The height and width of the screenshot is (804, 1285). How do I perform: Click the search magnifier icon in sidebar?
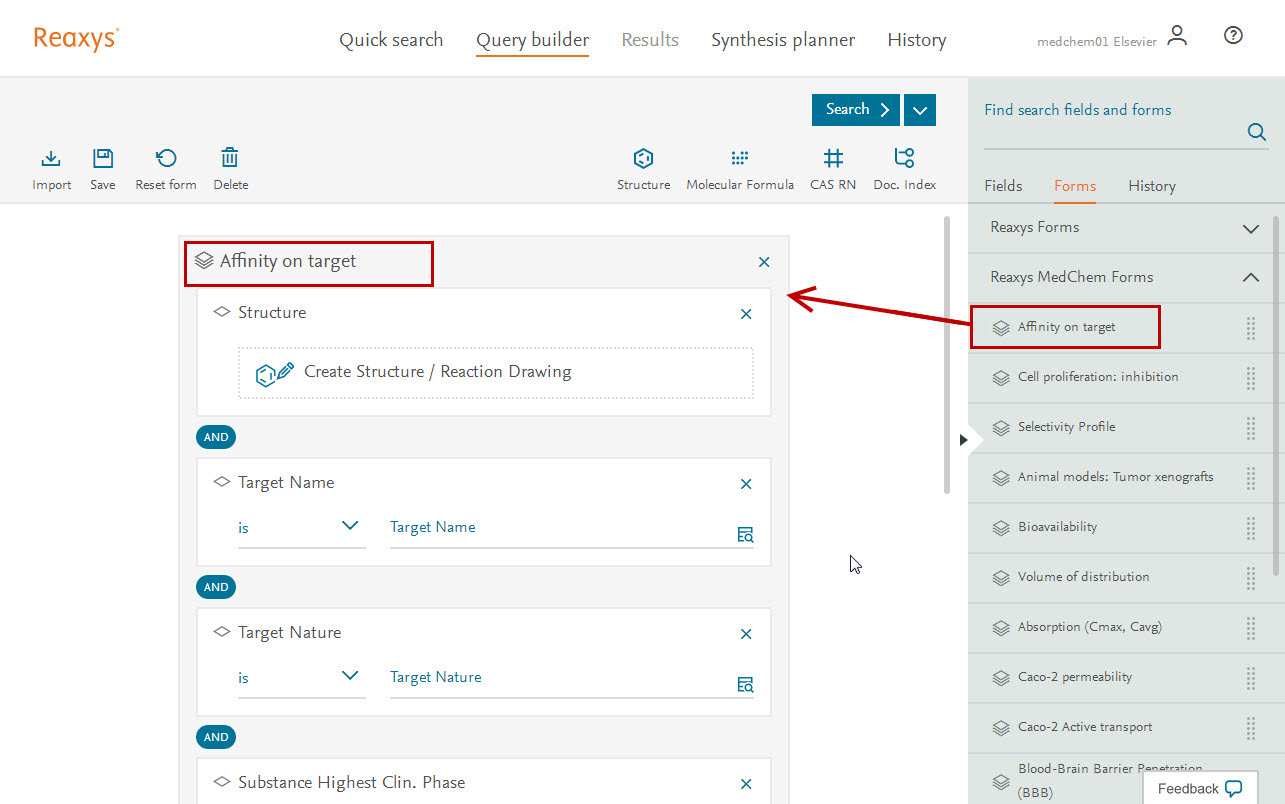[x=1257, y=132]
